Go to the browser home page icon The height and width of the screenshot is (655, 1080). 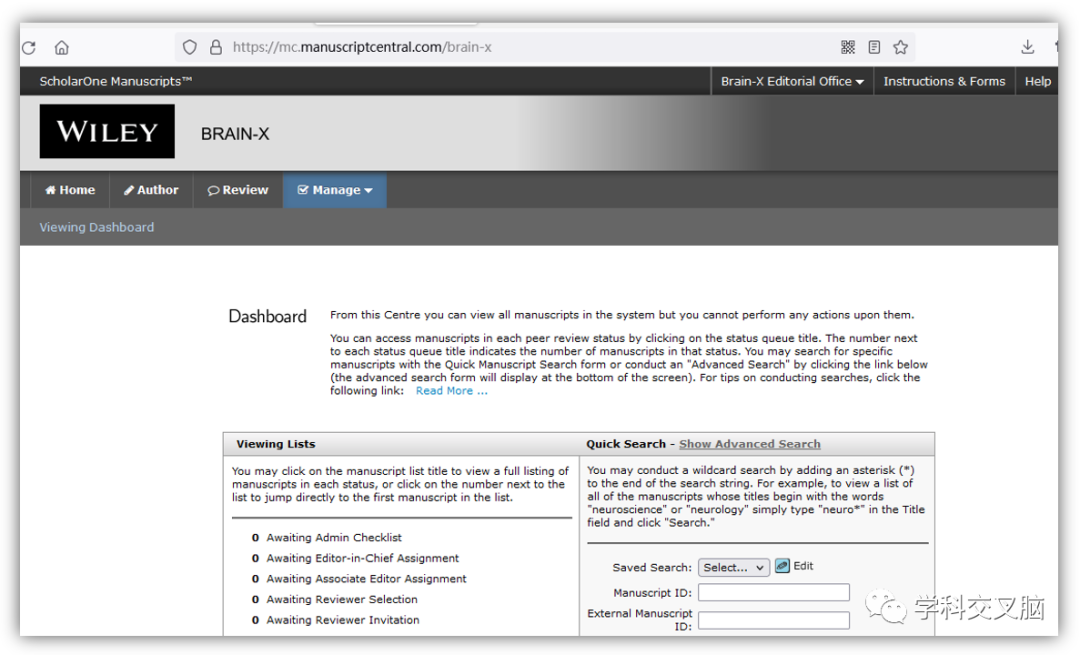(62, 48)
